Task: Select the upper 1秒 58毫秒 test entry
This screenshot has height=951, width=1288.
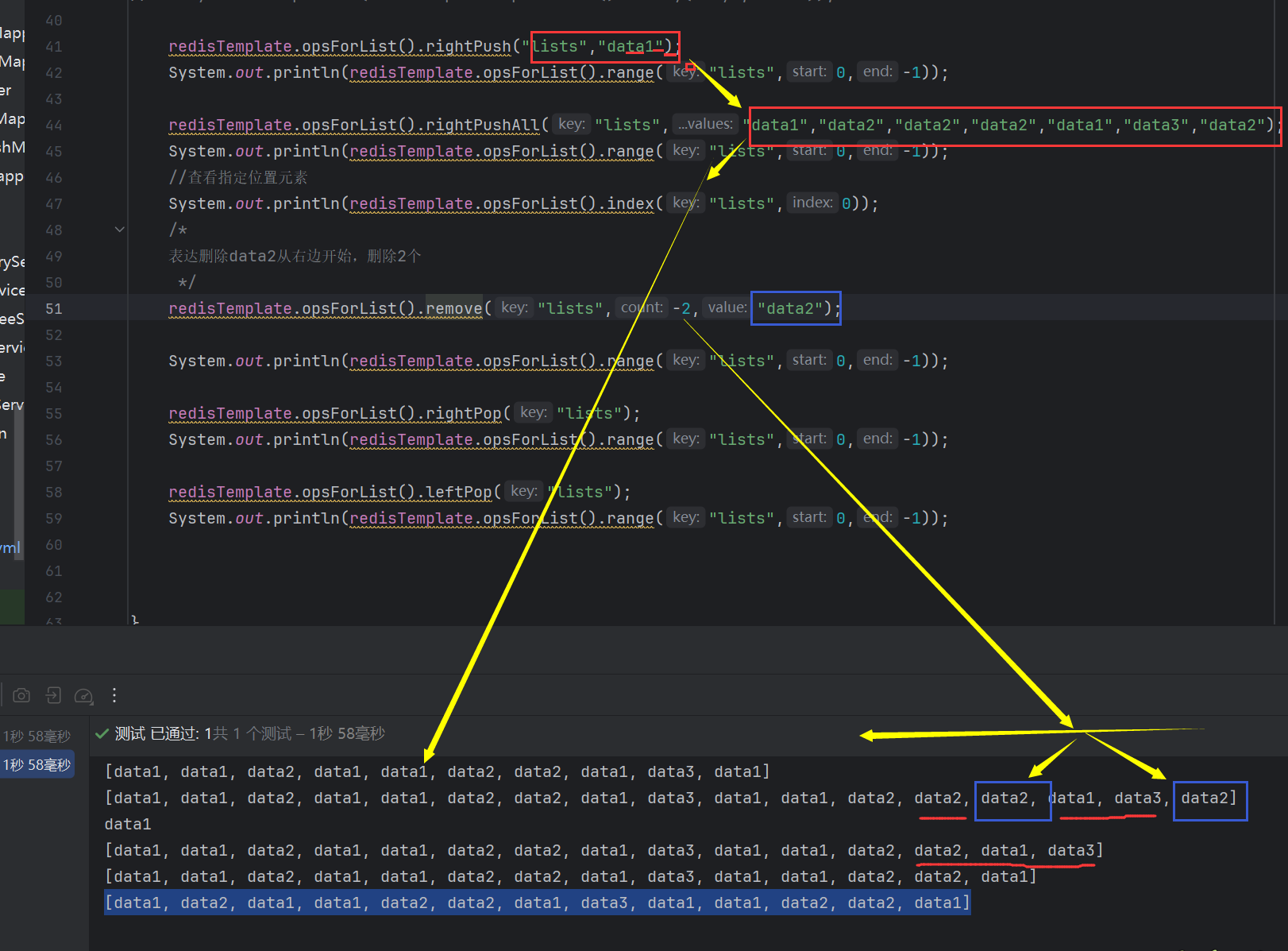Action: [x=37, y=736]
